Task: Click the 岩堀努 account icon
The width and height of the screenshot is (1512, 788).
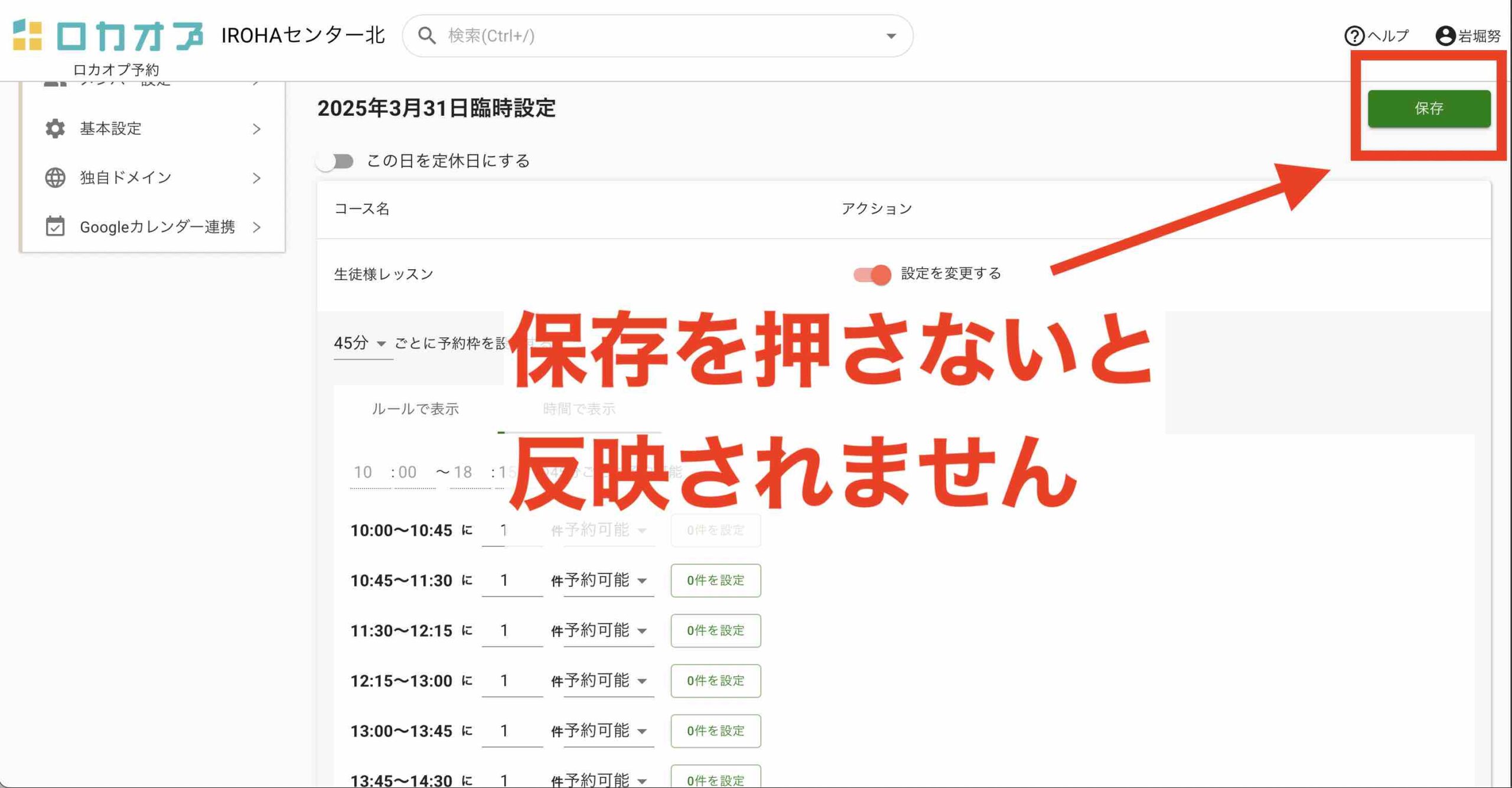Action: tap(1445, 36)
